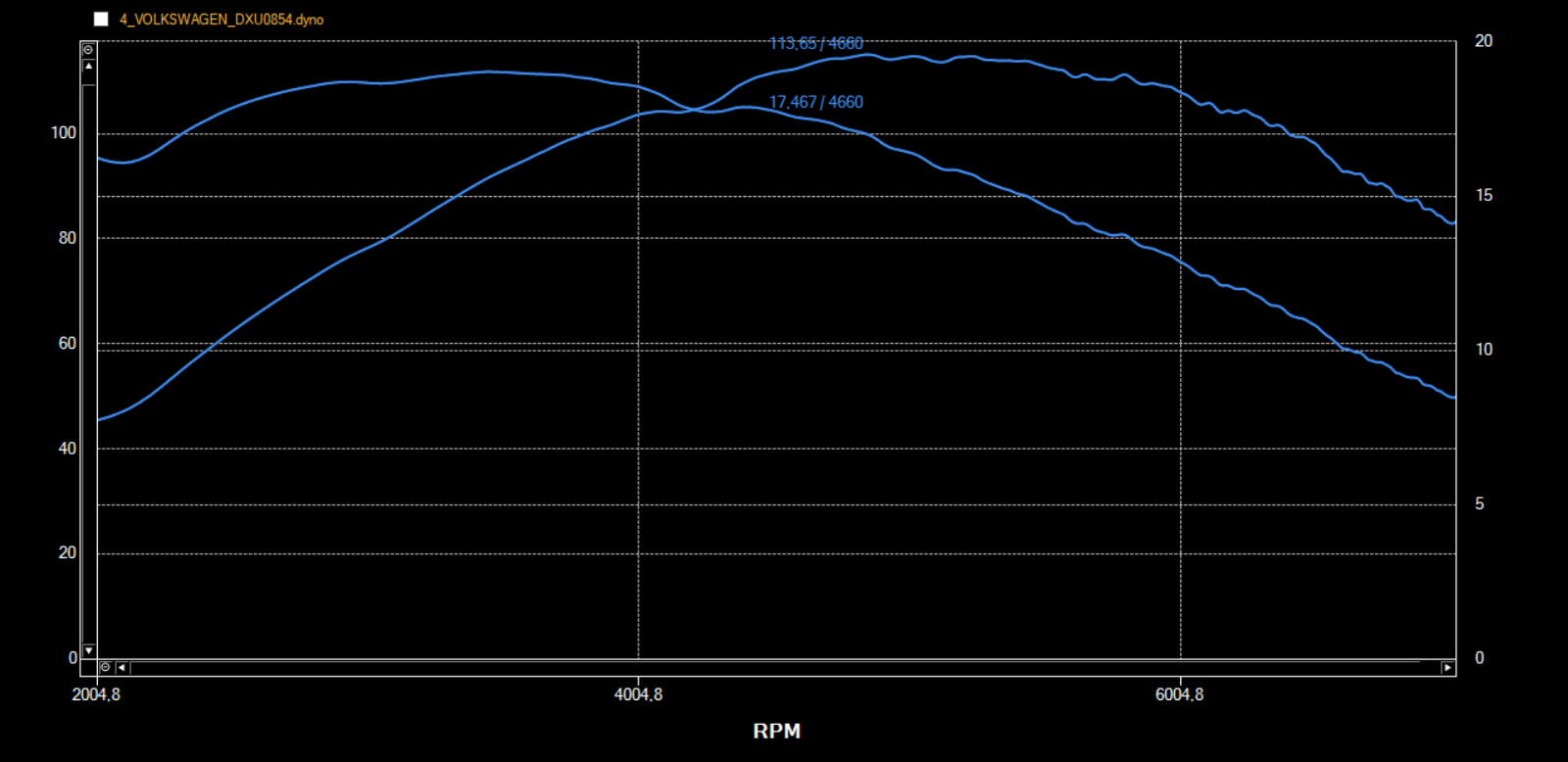Screen dimensions: 1568x762
Task: Click the horizontal axis zoom-out icon
Action: 105,667
